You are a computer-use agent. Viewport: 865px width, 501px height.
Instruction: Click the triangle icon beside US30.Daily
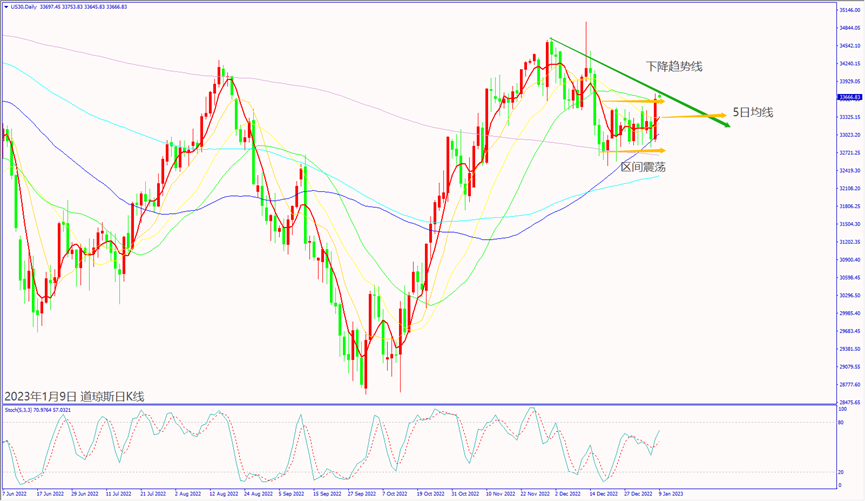point(4,5)
